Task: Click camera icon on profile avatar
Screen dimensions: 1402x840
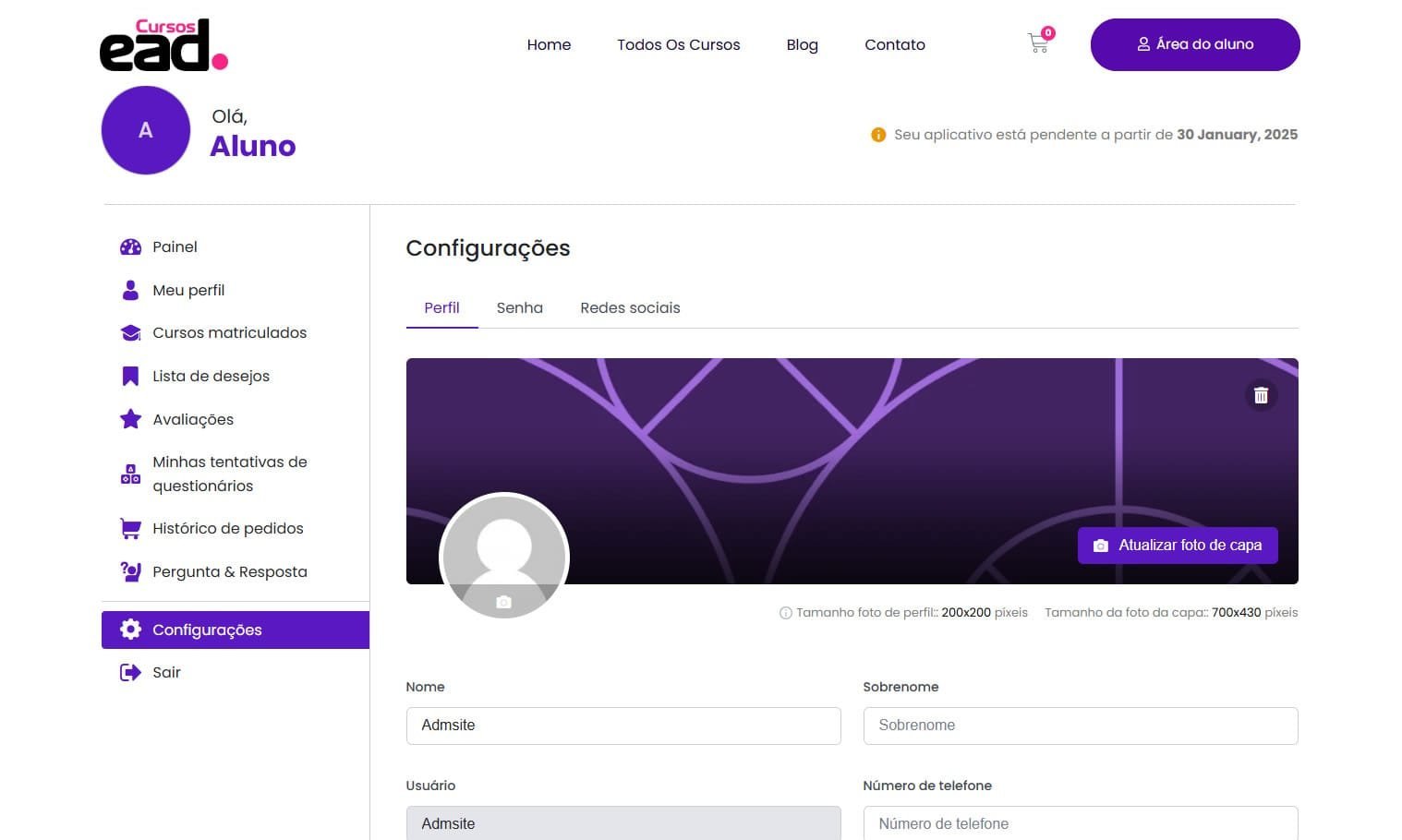Action: [503, 602]
